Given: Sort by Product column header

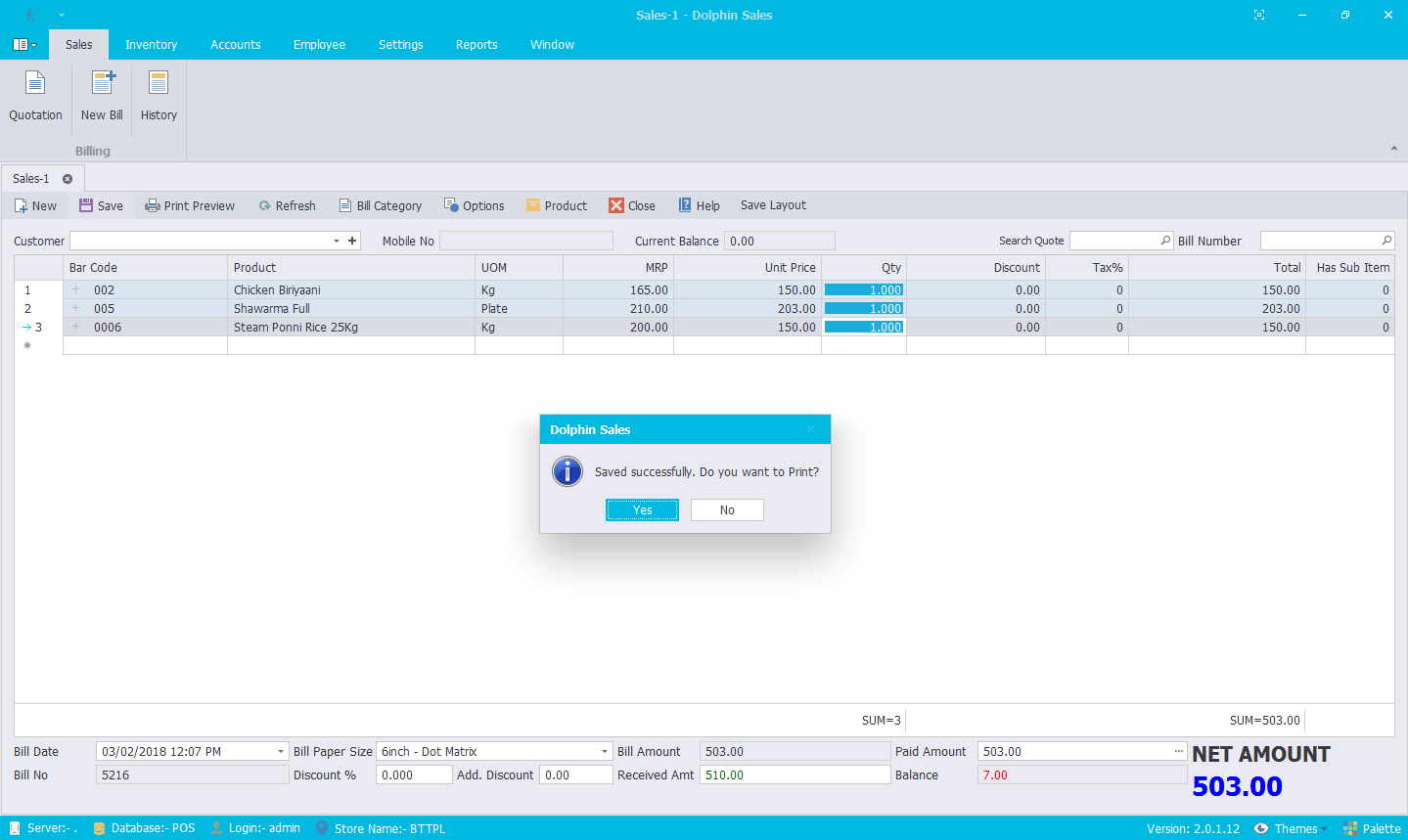Looking at the screenshot, I should (351, 267).
